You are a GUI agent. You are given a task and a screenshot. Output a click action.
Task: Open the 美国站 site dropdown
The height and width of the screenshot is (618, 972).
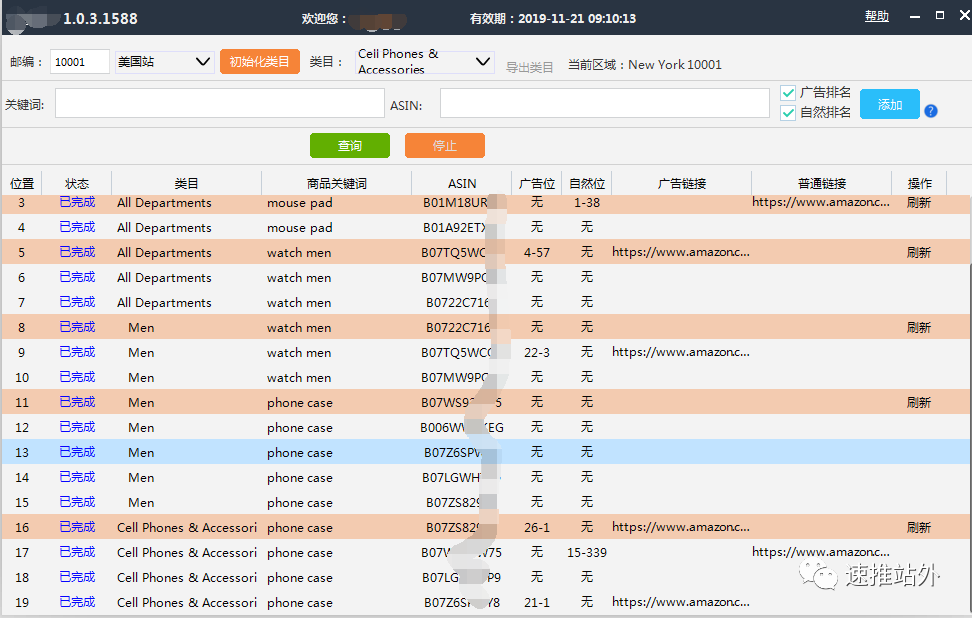[x=164, y=62]
